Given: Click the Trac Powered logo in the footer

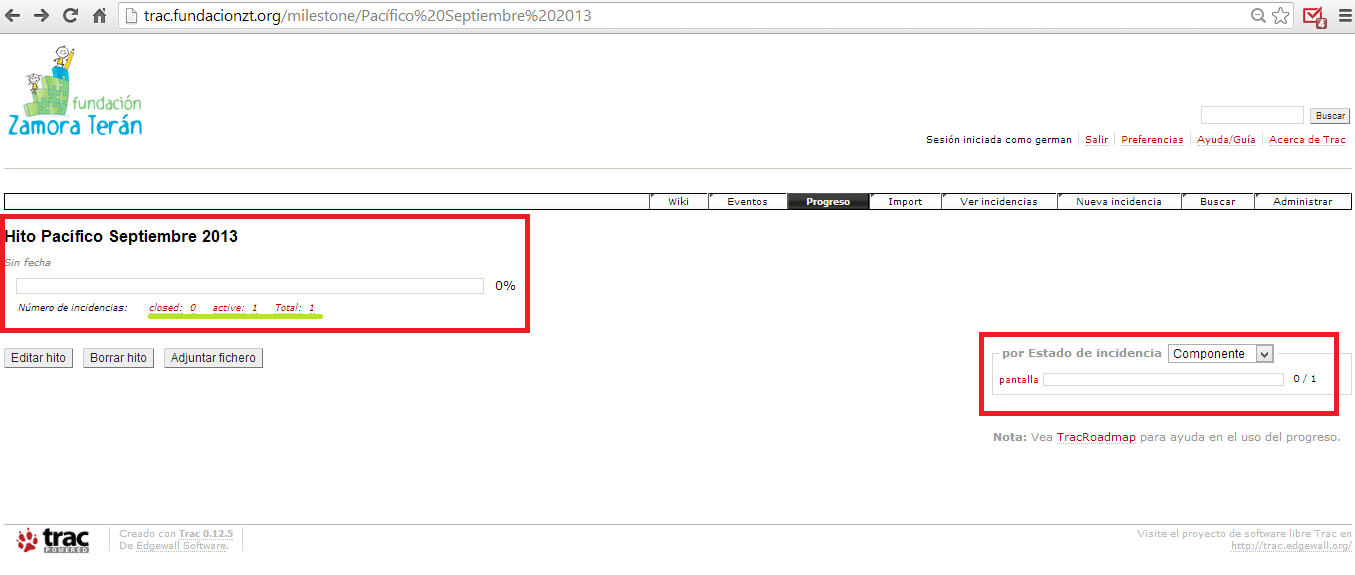Looking at the screenshot, I should pos(54,541).
